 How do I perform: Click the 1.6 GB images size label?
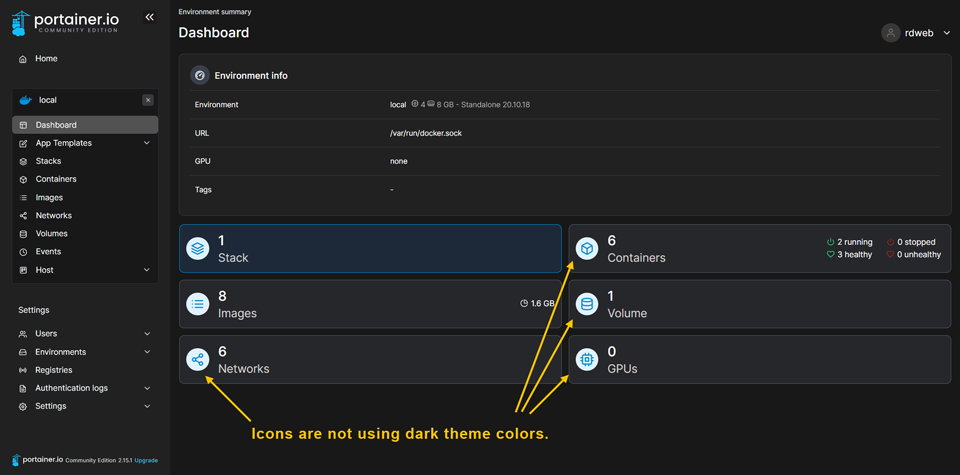[537, 304]
